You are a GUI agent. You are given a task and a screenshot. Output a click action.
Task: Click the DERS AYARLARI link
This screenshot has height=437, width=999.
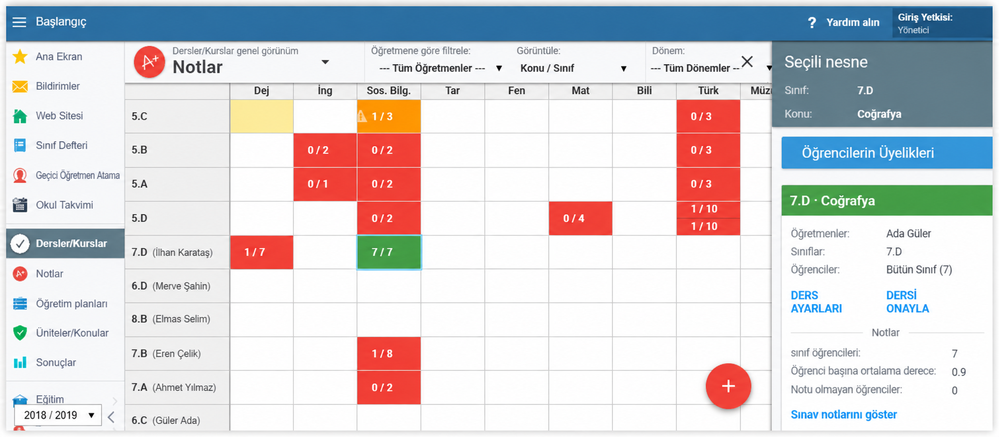(x=816, y=302)
